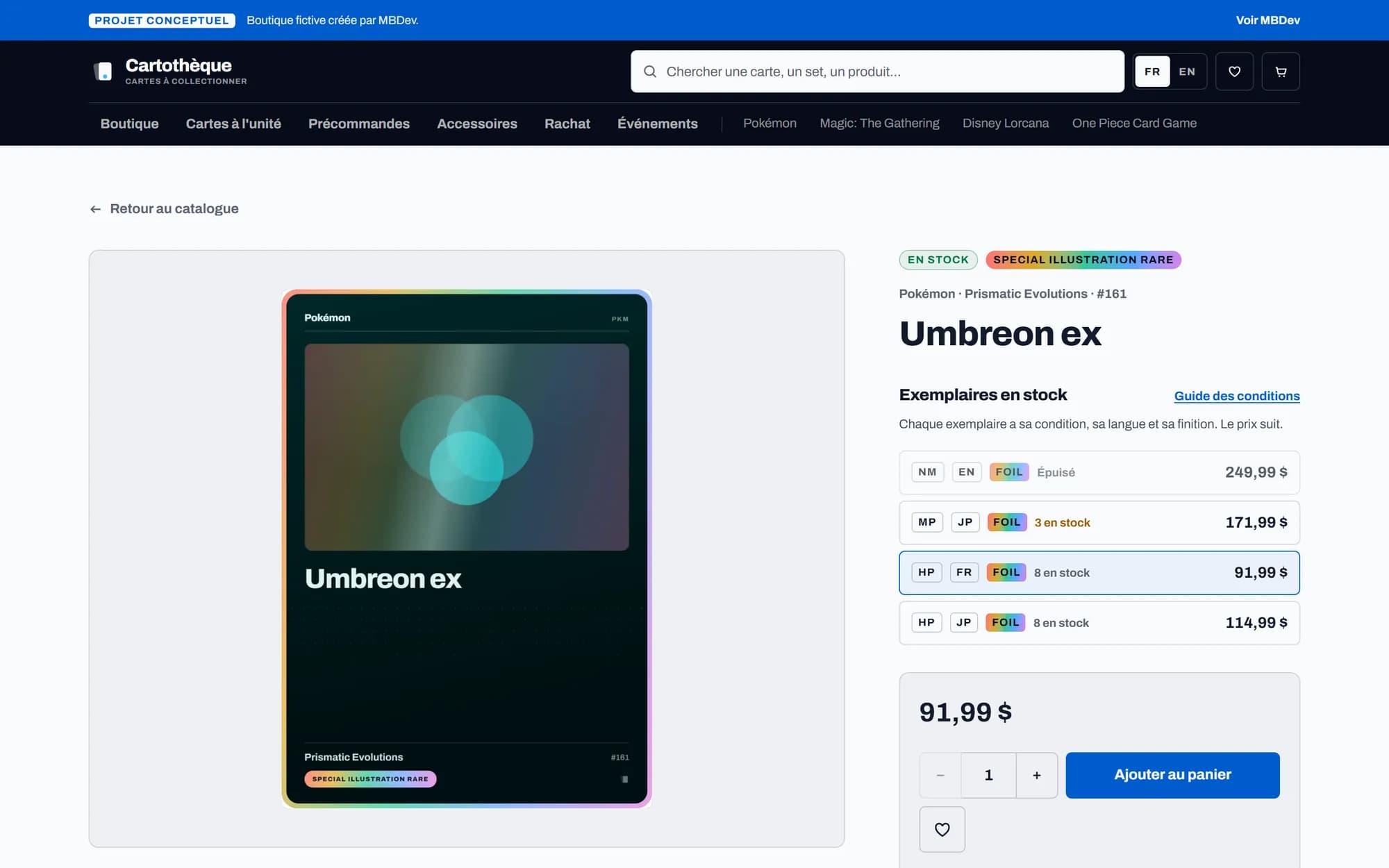
Task: Click the Umbreon ex card image
Action: 467,549
